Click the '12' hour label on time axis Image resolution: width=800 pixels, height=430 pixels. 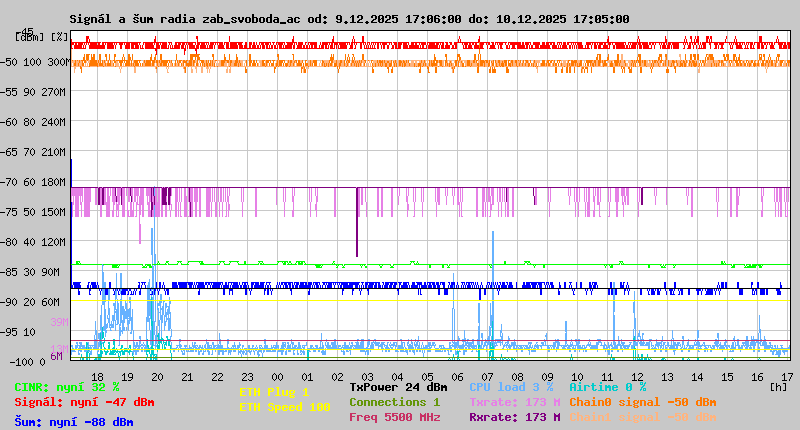point(637,377)
